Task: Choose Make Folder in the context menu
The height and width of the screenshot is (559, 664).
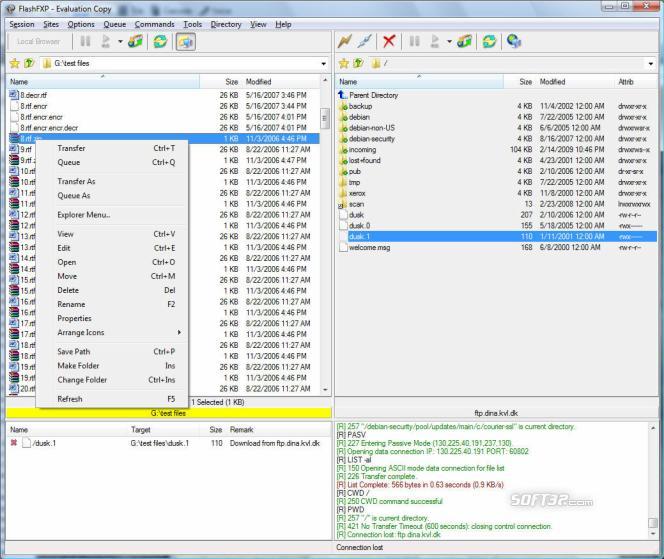Action: coord(113,365)
